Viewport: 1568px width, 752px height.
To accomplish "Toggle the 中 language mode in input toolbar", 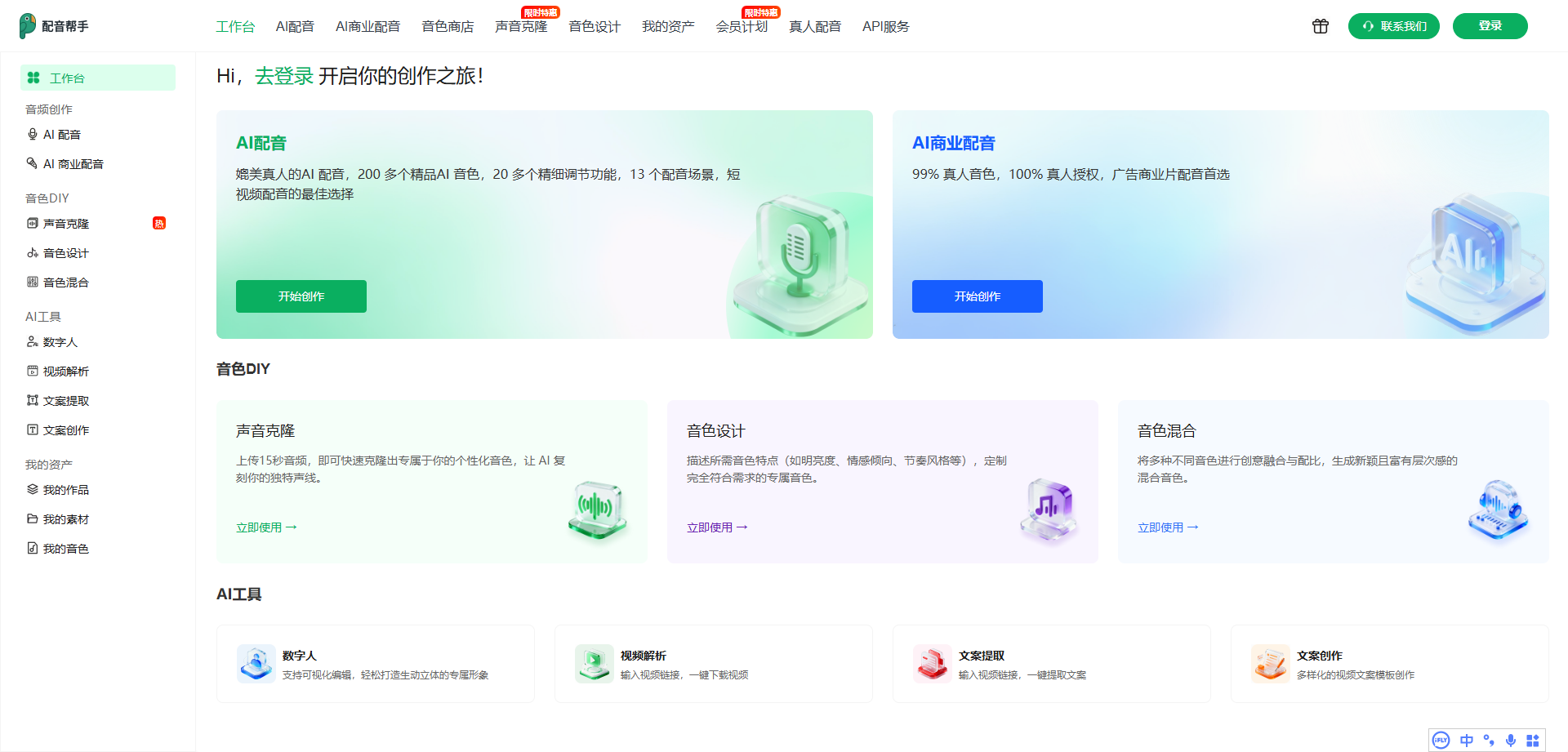I will pos(1467,741).
